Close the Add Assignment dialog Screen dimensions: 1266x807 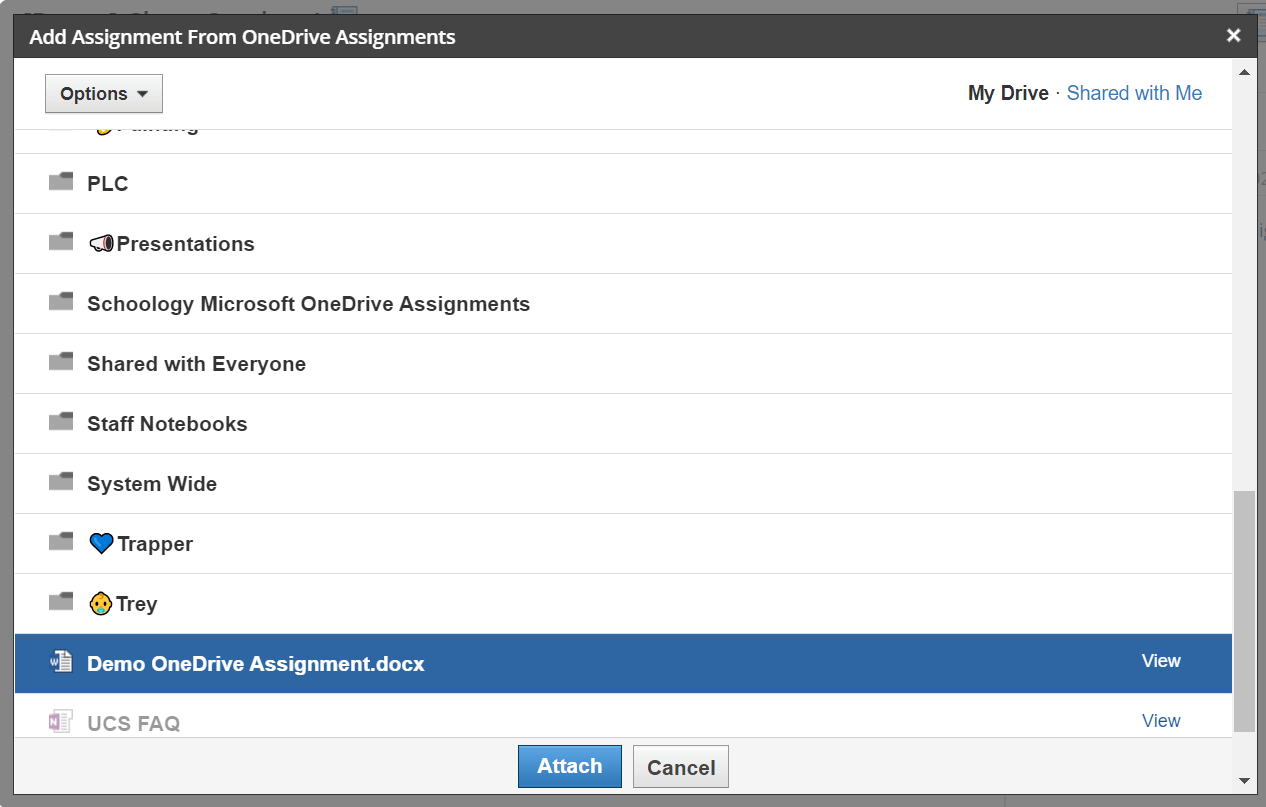click(x=1233, y=36)
